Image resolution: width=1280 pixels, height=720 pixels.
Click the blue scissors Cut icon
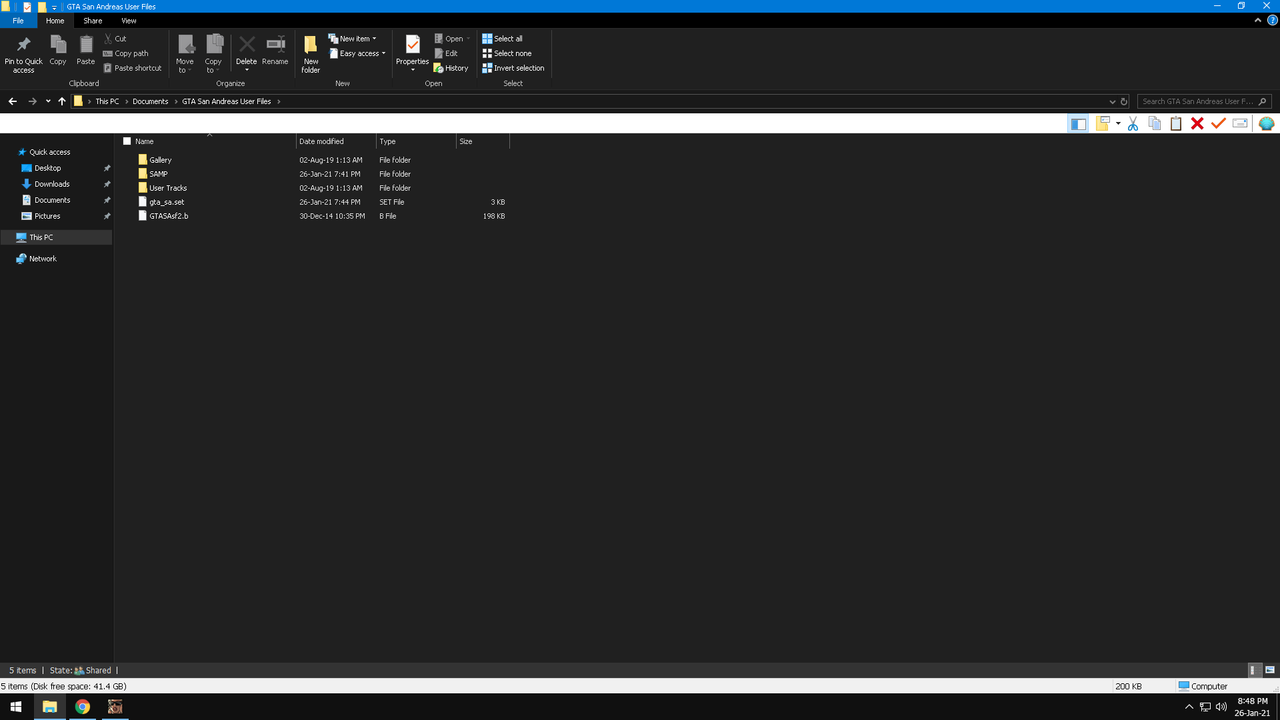click(1133, 124)
